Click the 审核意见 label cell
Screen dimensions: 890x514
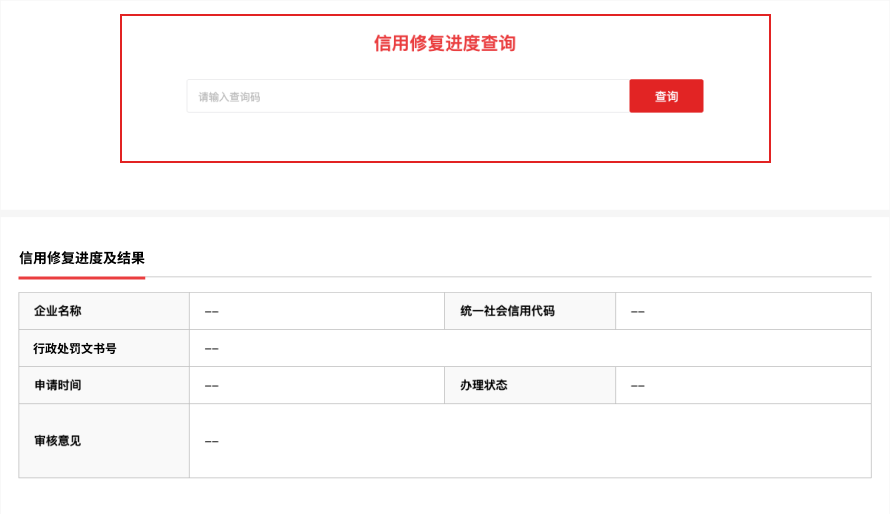[104, 441]
